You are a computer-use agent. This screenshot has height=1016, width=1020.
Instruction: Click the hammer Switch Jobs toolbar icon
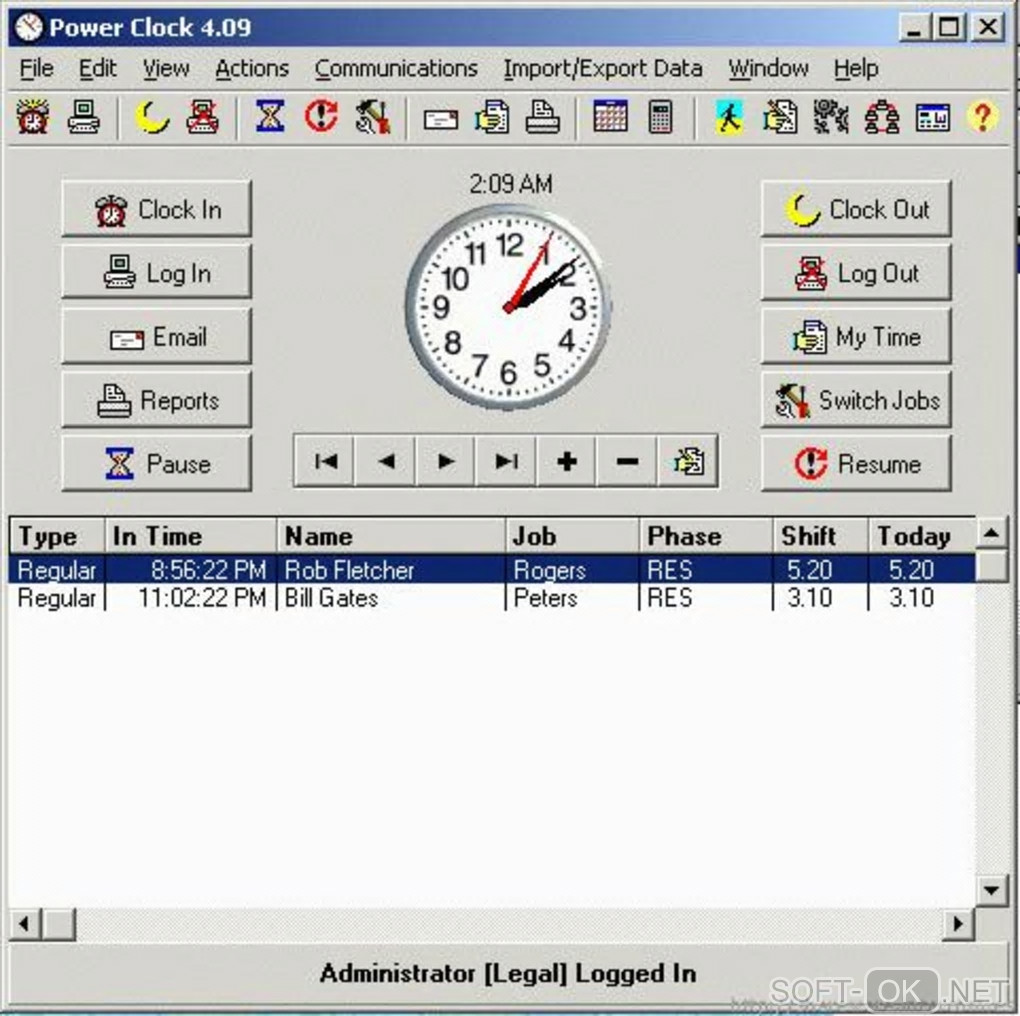[x=373, y=117]
